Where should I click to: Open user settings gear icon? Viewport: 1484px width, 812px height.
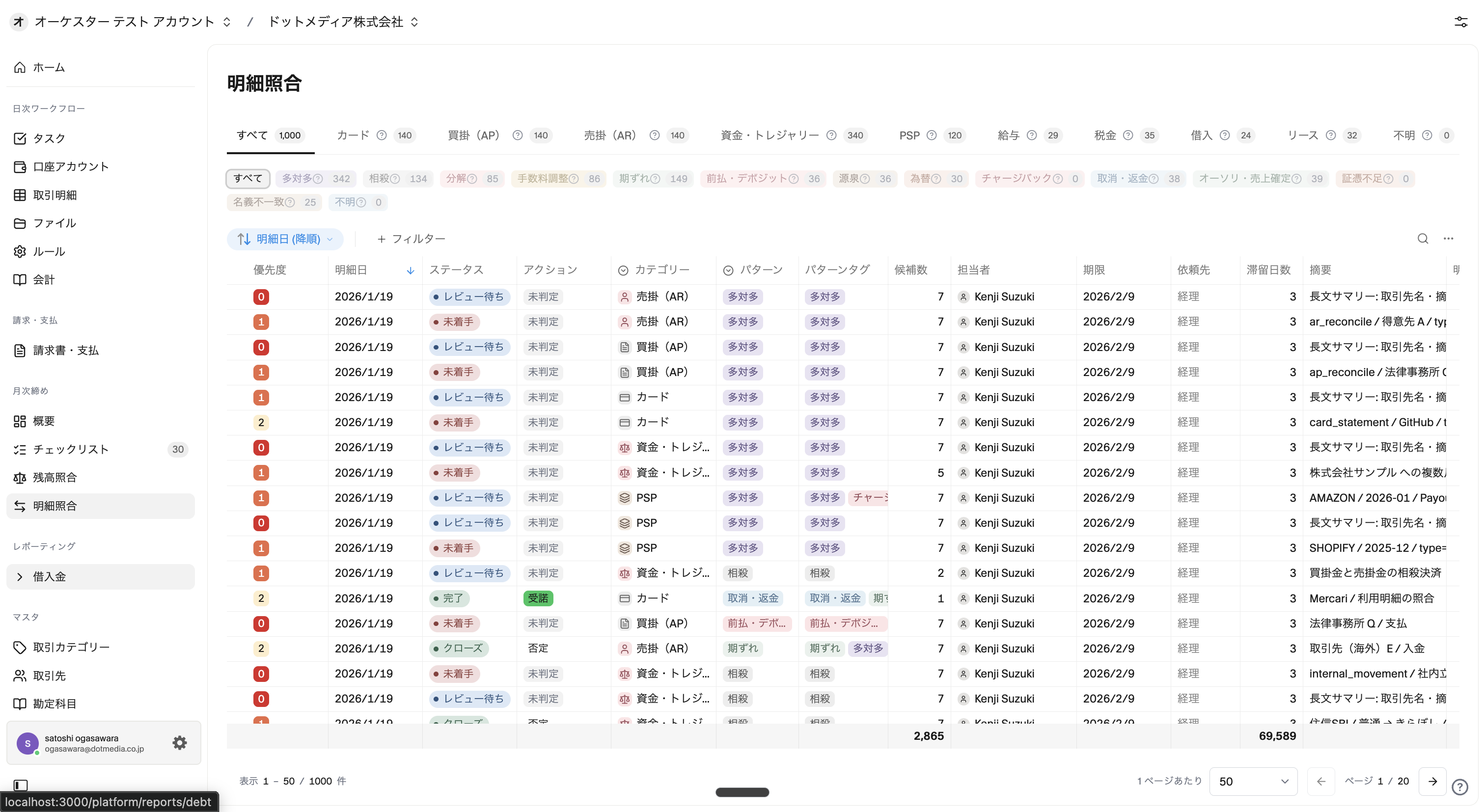point(180,743)
